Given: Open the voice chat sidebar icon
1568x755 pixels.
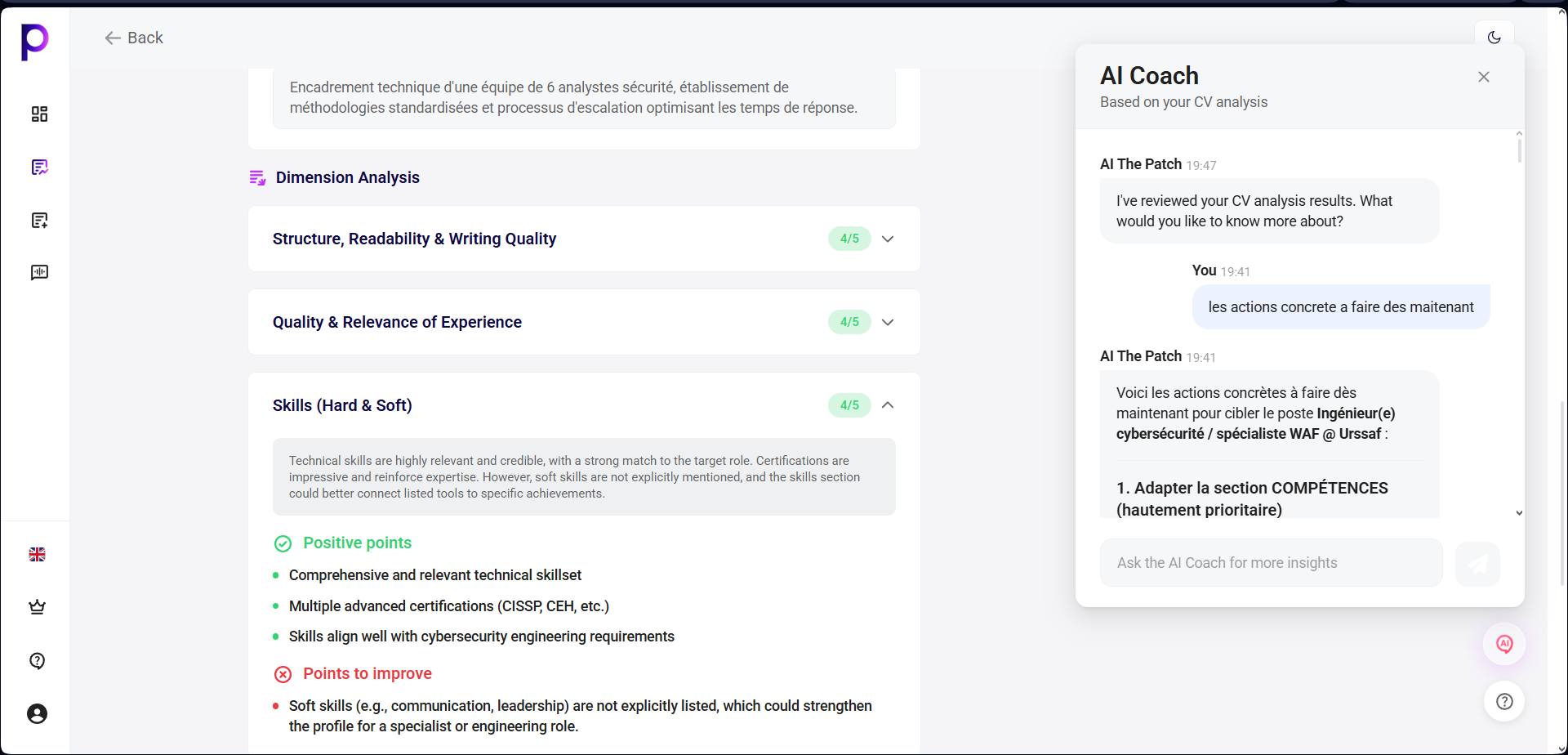Looking at the screenshot, I should 39,273.
